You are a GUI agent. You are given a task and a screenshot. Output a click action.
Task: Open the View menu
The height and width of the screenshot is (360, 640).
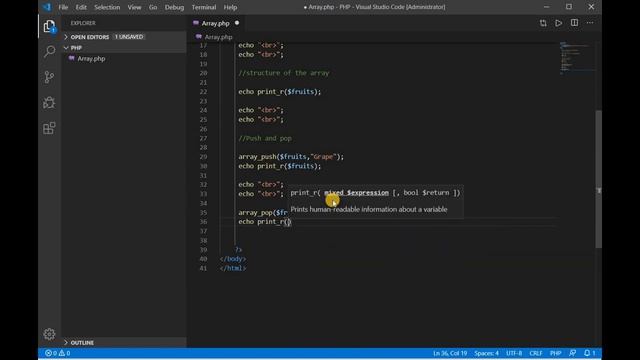point(134,7)
